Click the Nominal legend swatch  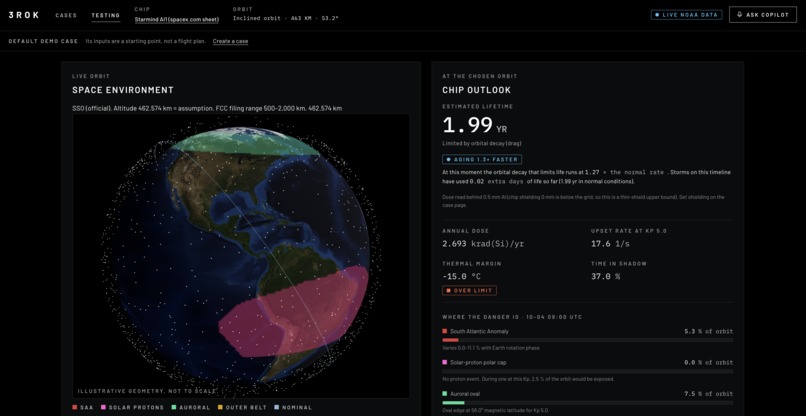pyautogui.click(x=277, y=407)
